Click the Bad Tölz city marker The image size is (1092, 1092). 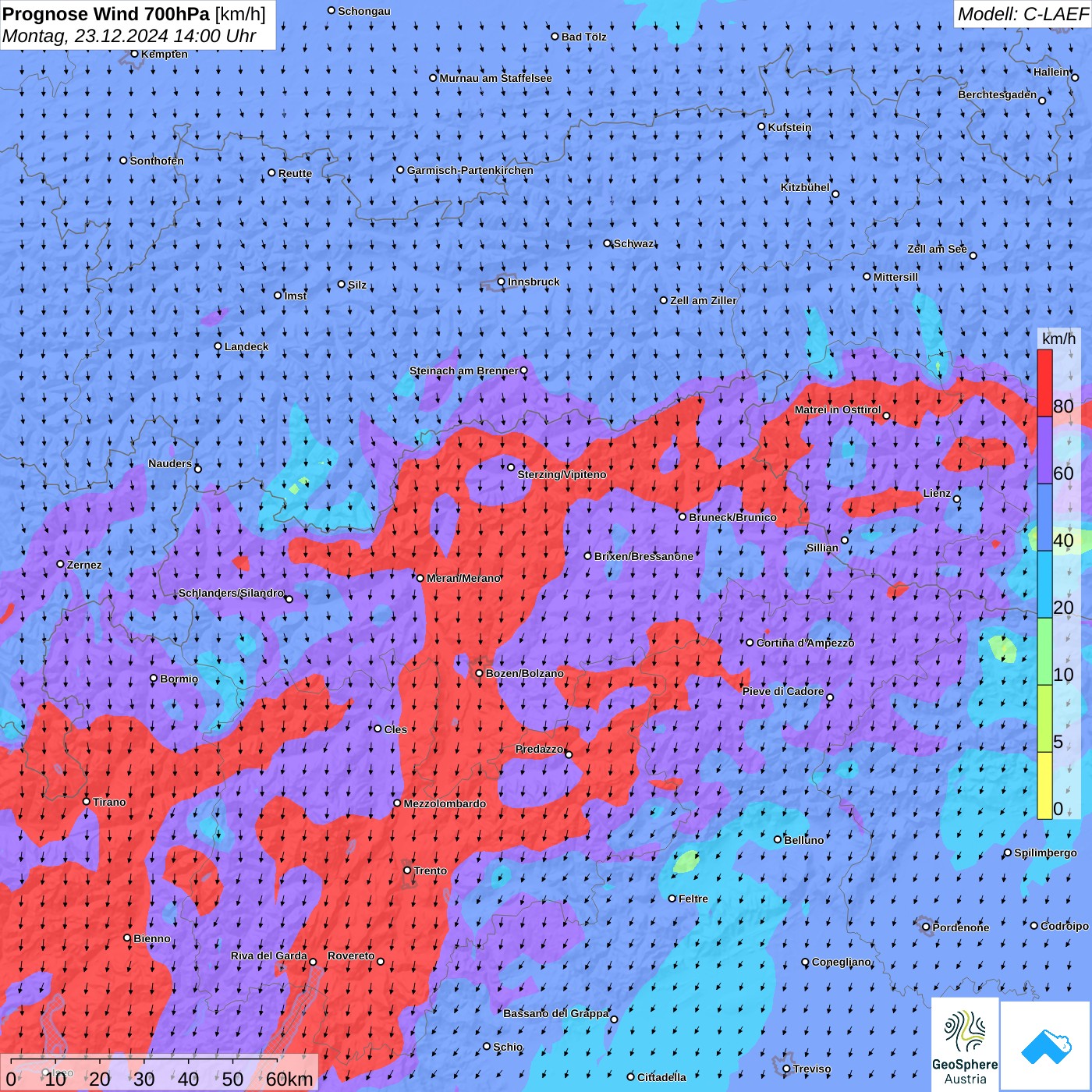[x=555, y=37]
